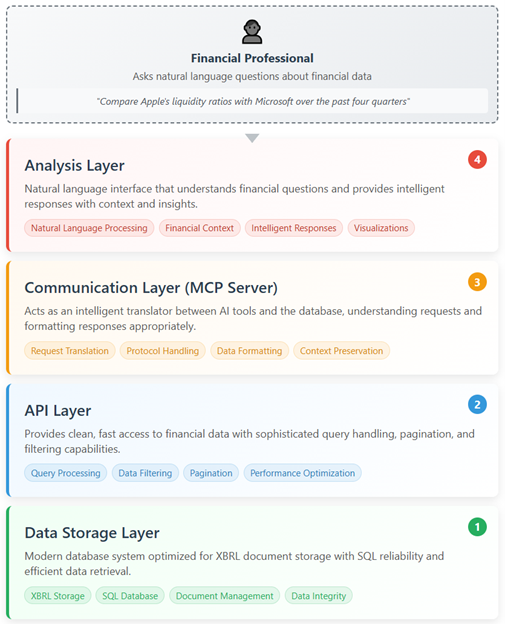Screen dimensions: 505x624
Task: Select the Request Translation tag
Action: tap(70, 351)
